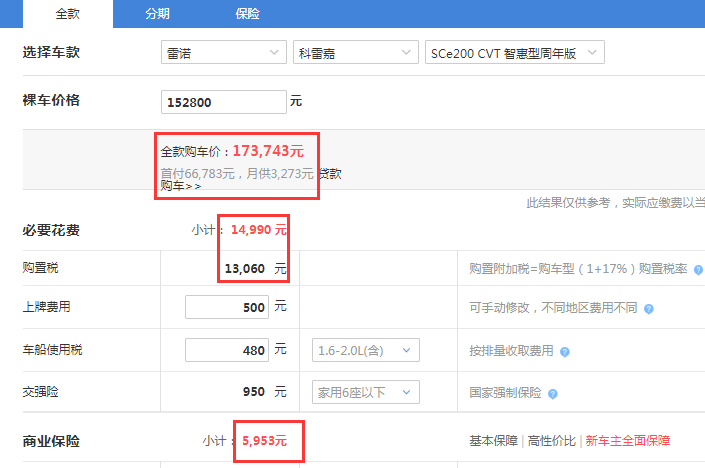Click the 交强险 value 950
The width and height of the screenshot is (705, 468).
[254, 392]
